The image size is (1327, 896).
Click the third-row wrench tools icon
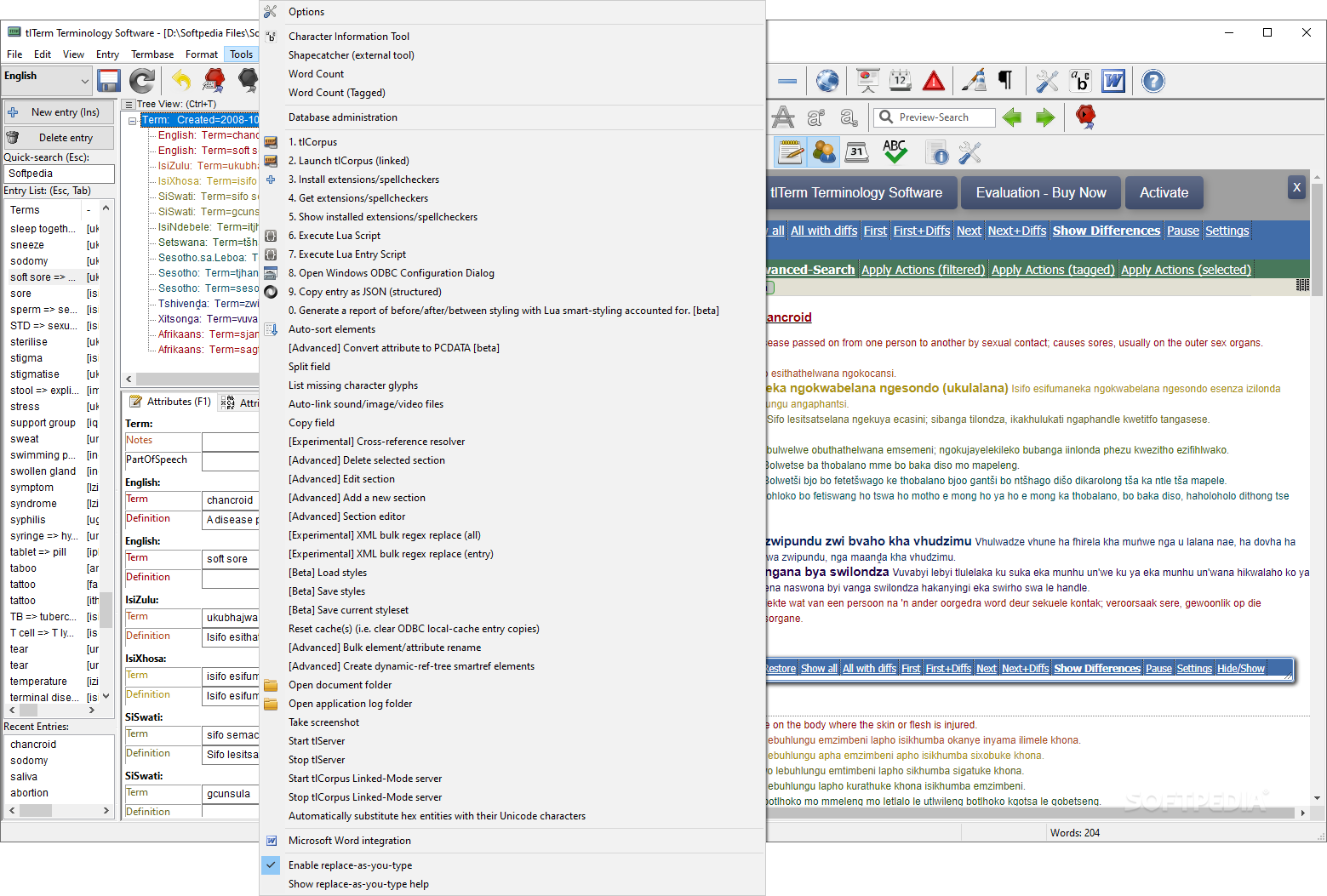(970, 153)
